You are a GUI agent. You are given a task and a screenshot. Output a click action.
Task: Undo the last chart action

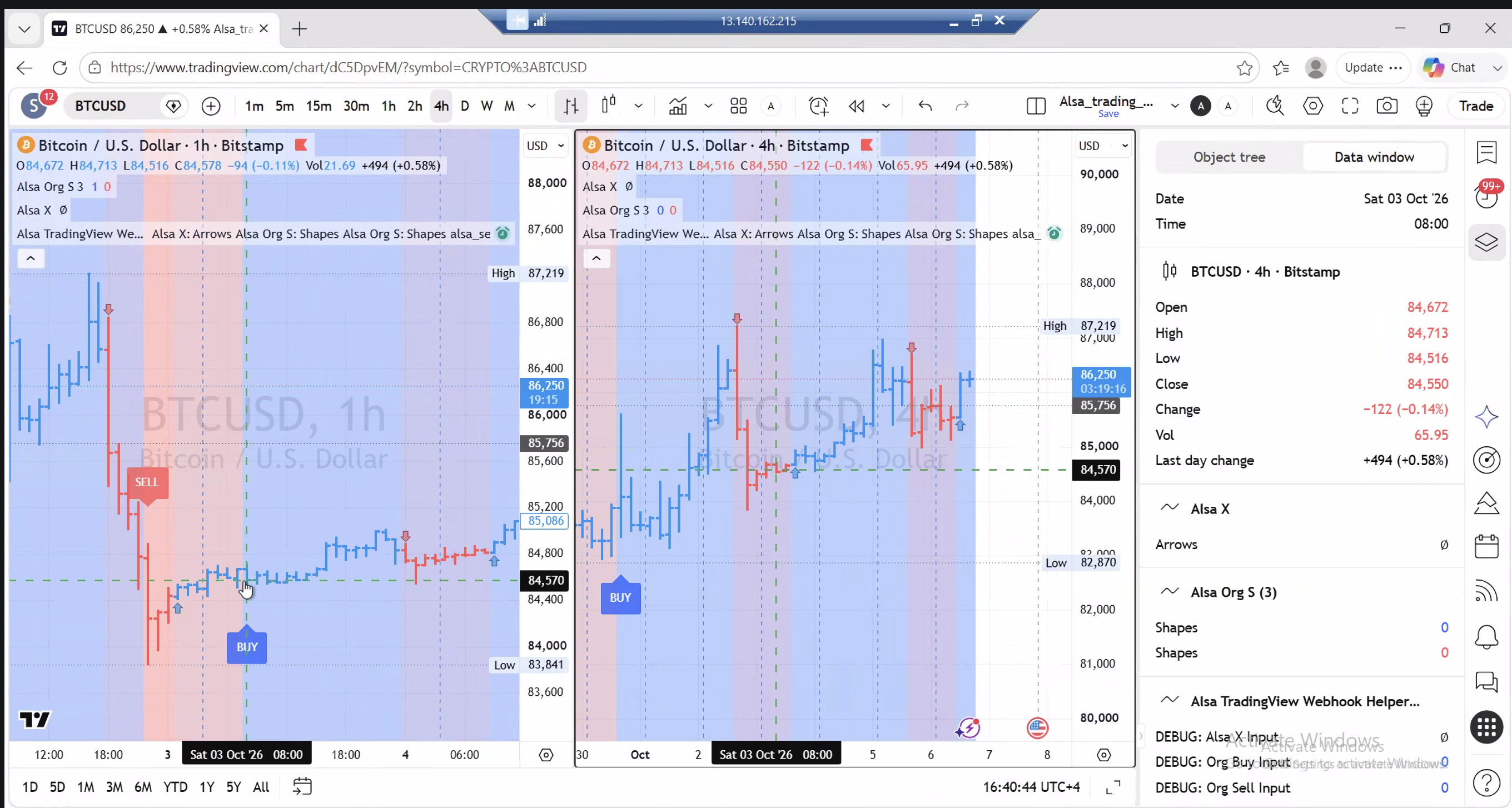pos(925,106)
